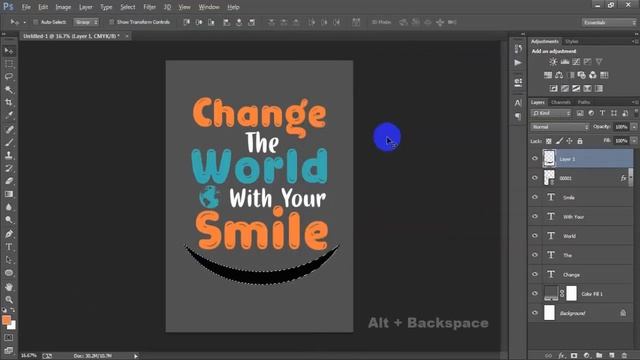Select the Eraser tool
The image size is (640, 360).
point(9,181)
